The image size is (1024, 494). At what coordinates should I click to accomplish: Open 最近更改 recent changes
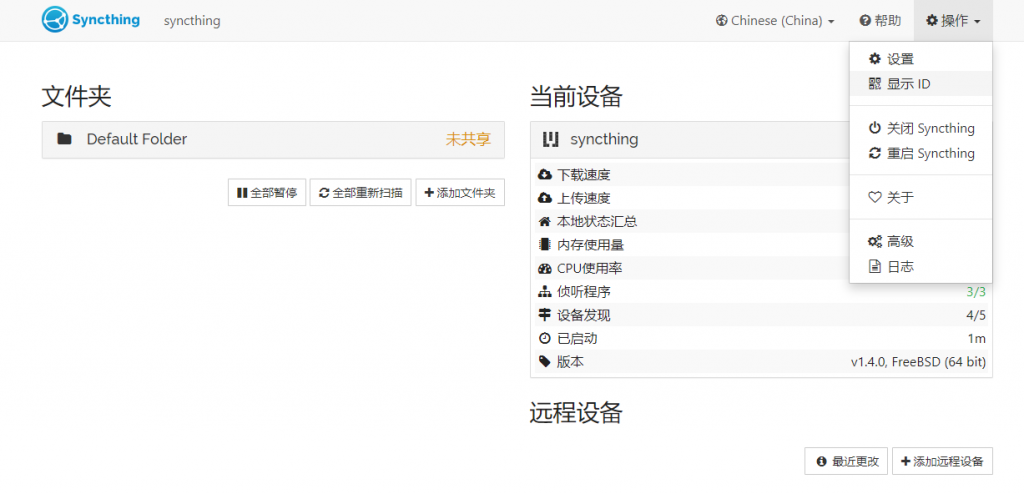pyautogui.click(x=846, y=461)
